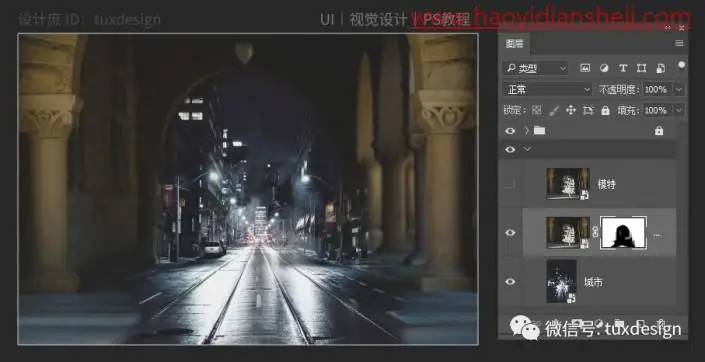This screenshot has width=705, height=362.
Task: Open the Layers panel menu
Action: [679, 44]
